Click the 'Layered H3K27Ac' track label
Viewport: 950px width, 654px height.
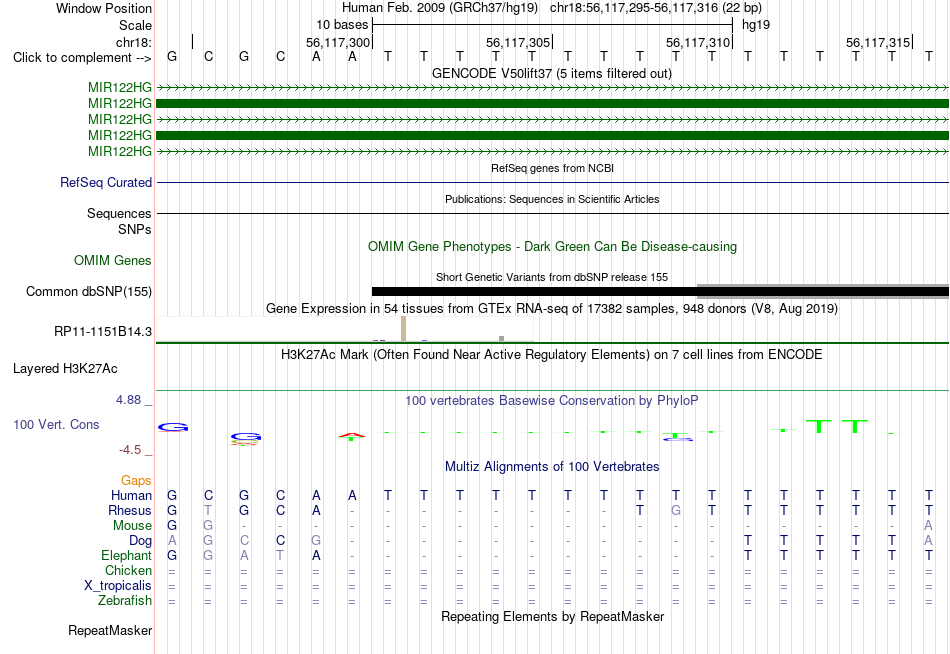[65, 369]
